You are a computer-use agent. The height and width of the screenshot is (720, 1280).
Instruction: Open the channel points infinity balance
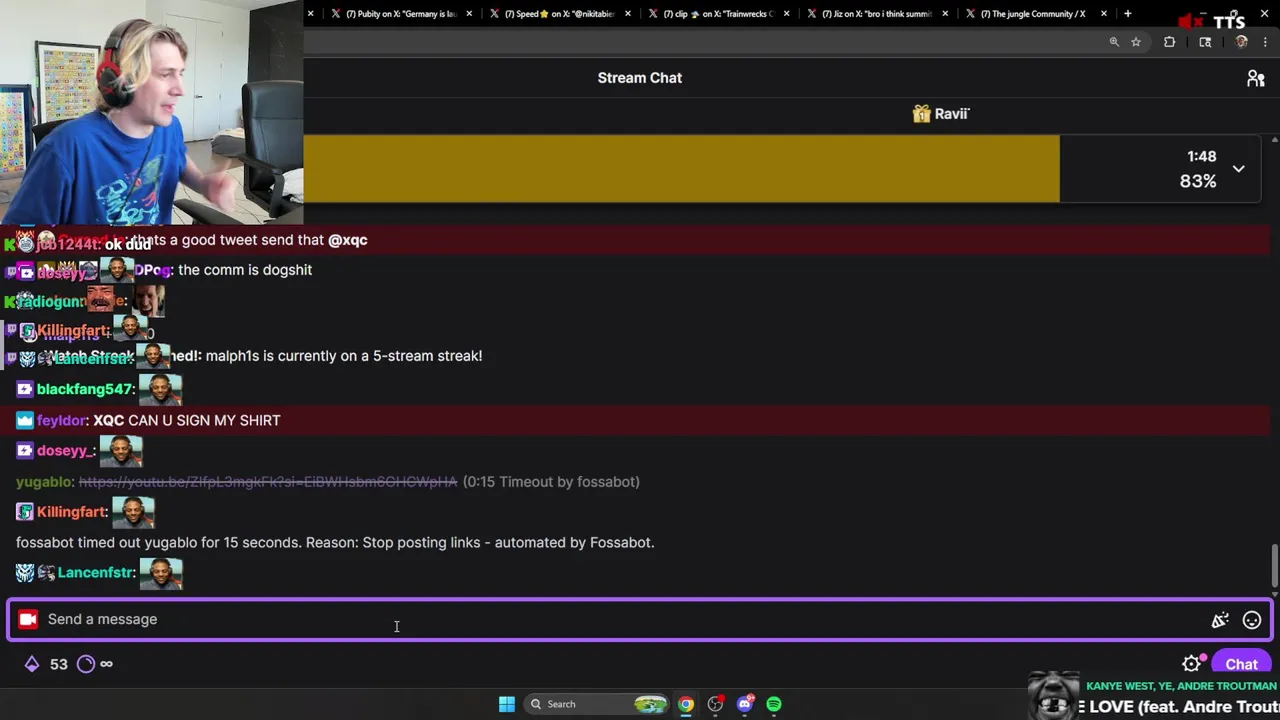(95, 664)
